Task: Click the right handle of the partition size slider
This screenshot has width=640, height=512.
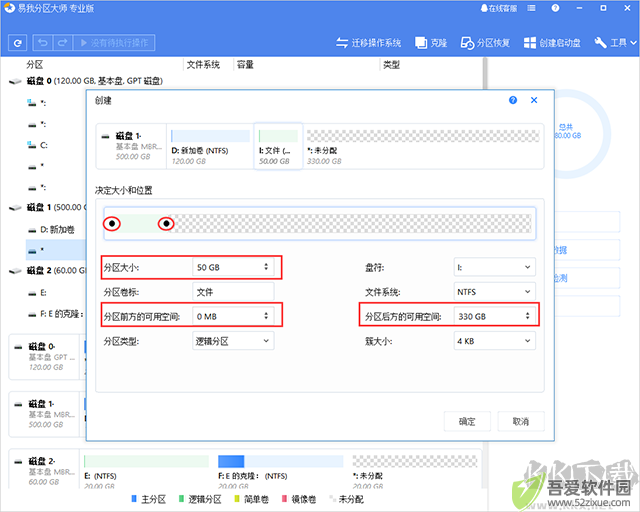Action: [166, 224]
